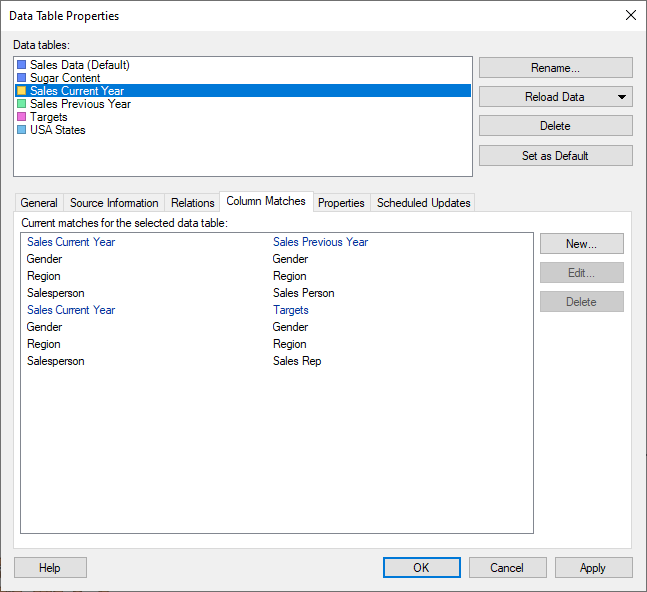
Task: Select the Gender match row under Targets
Action: [276, 327]
